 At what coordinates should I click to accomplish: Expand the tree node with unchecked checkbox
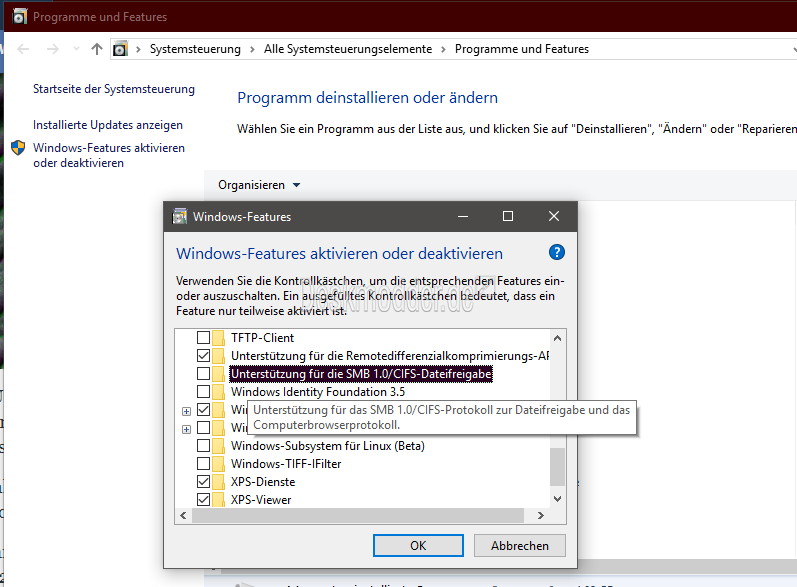(187, 429)
